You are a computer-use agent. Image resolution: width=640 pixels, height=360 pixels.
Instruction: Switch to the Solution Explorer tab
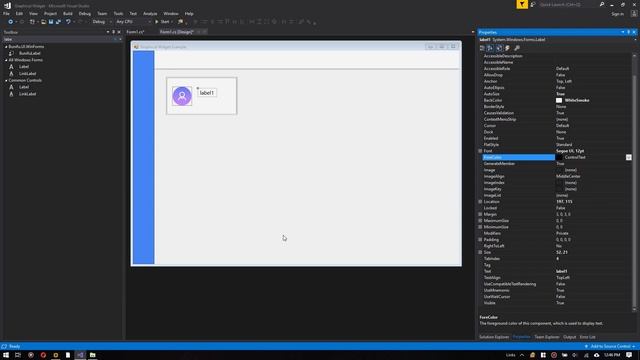(x=494, y=337)
